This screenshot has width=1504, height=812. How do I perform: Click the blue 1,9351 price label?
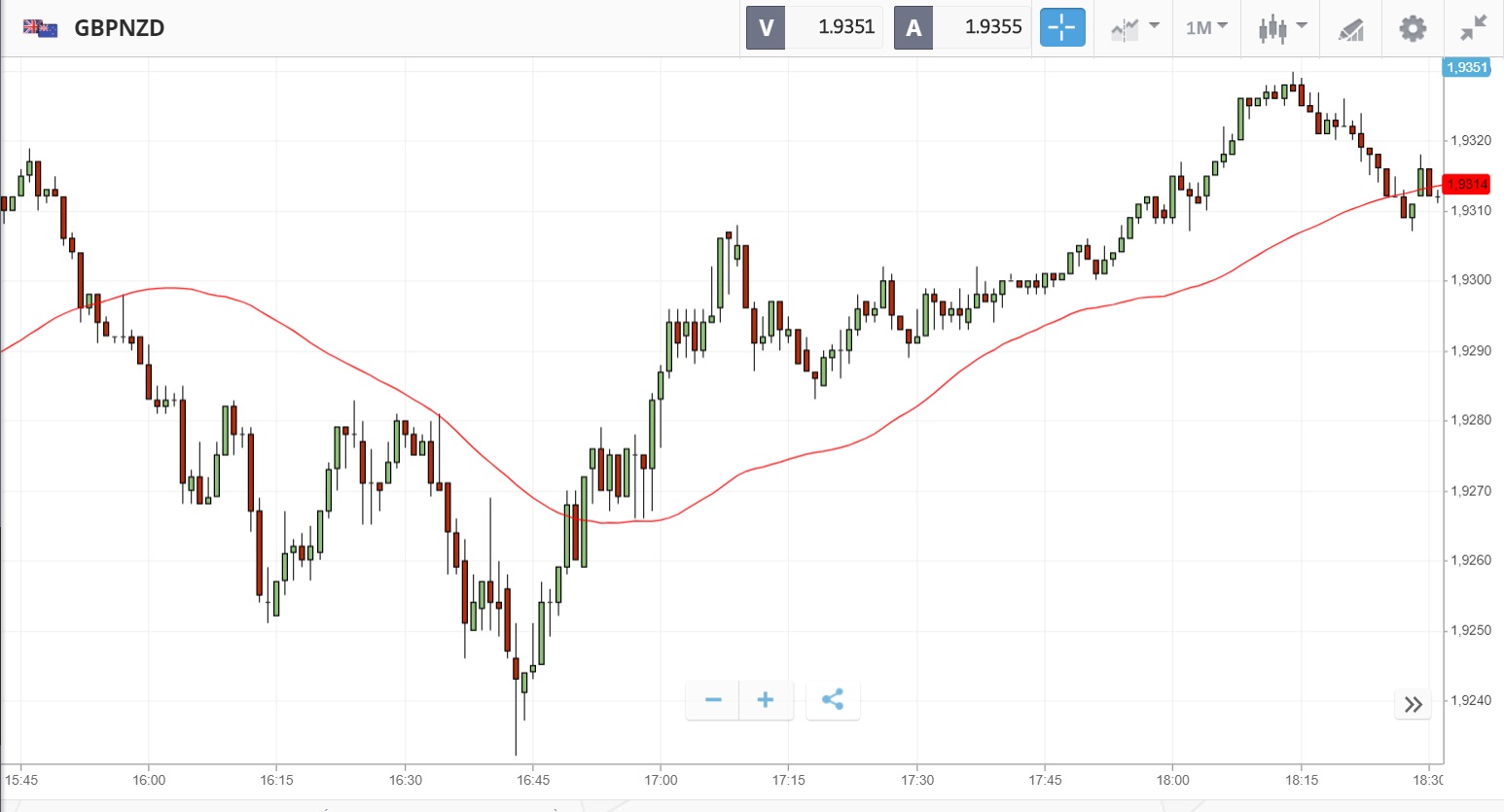click(1466, 67)
